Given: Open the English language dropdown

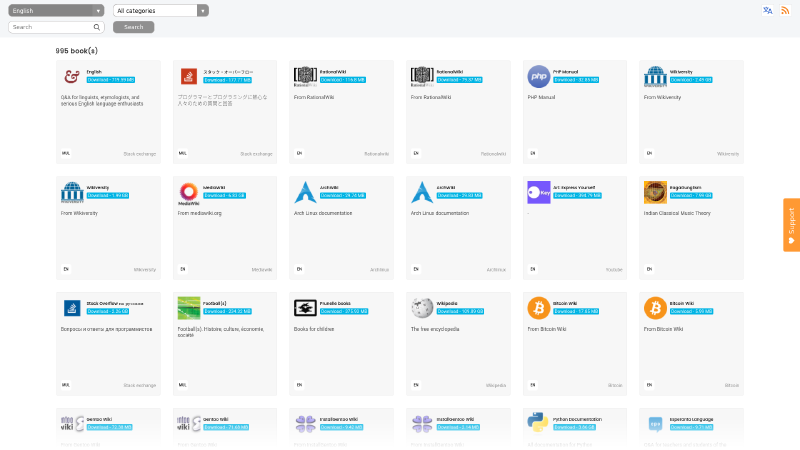Looking at the screenshot, I should [56, 10].
